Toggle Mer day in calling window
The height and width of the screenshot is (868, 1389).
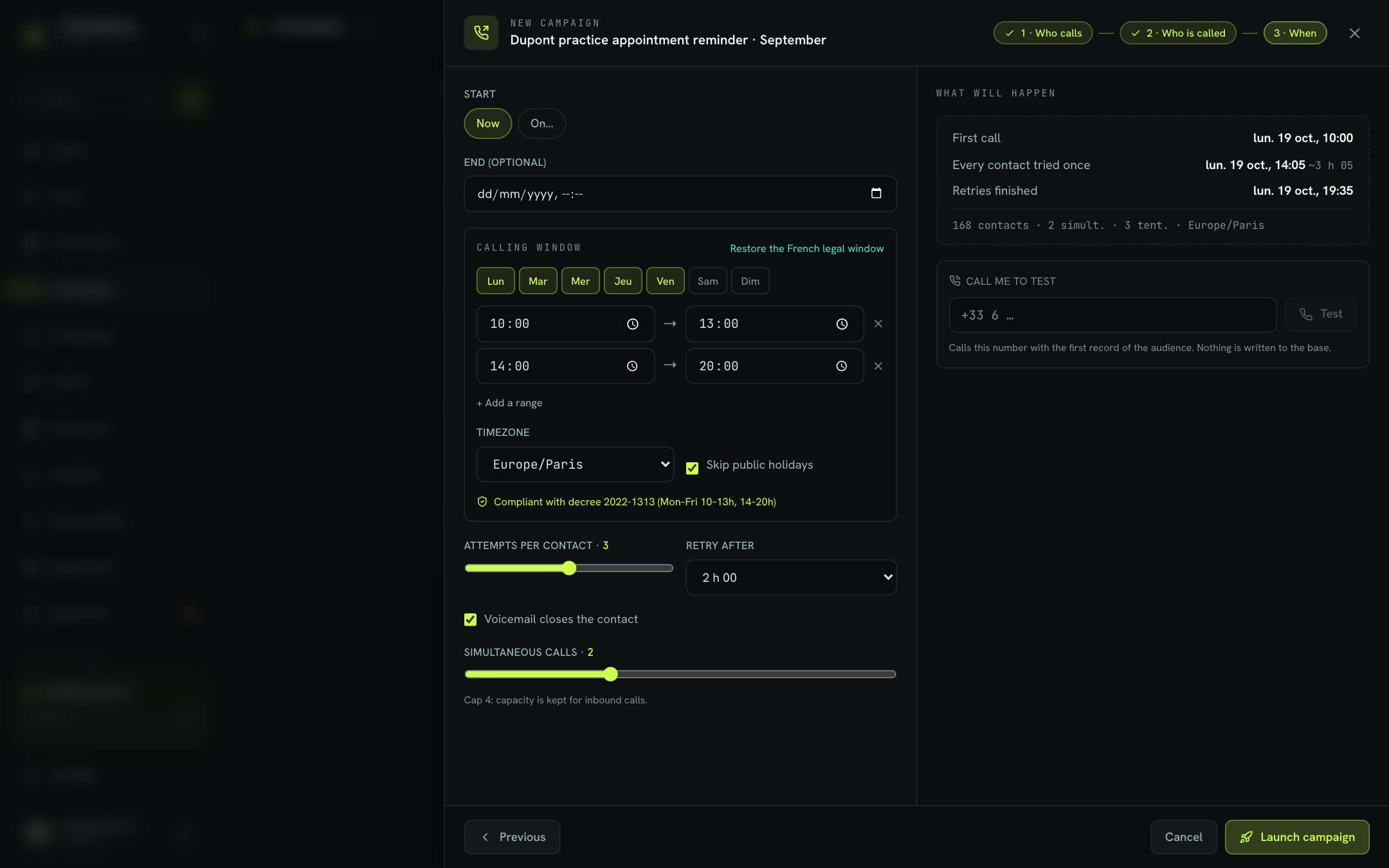580,281
